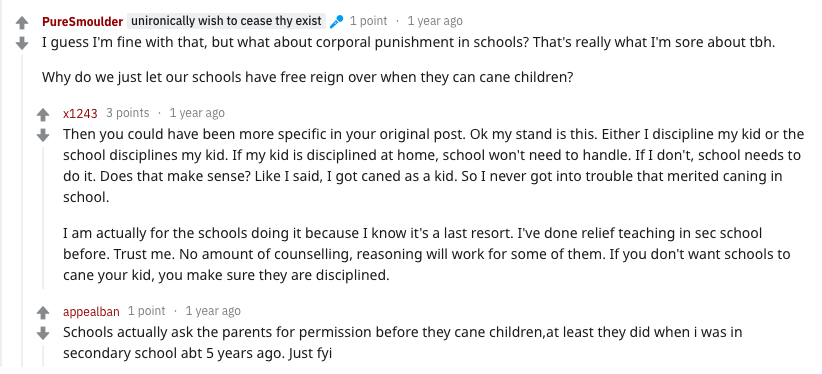Open permalink via PureSmoulder's '1 year ago' timestamp
The width and height of the screenshot is (822, 374).
coord(435,21)
